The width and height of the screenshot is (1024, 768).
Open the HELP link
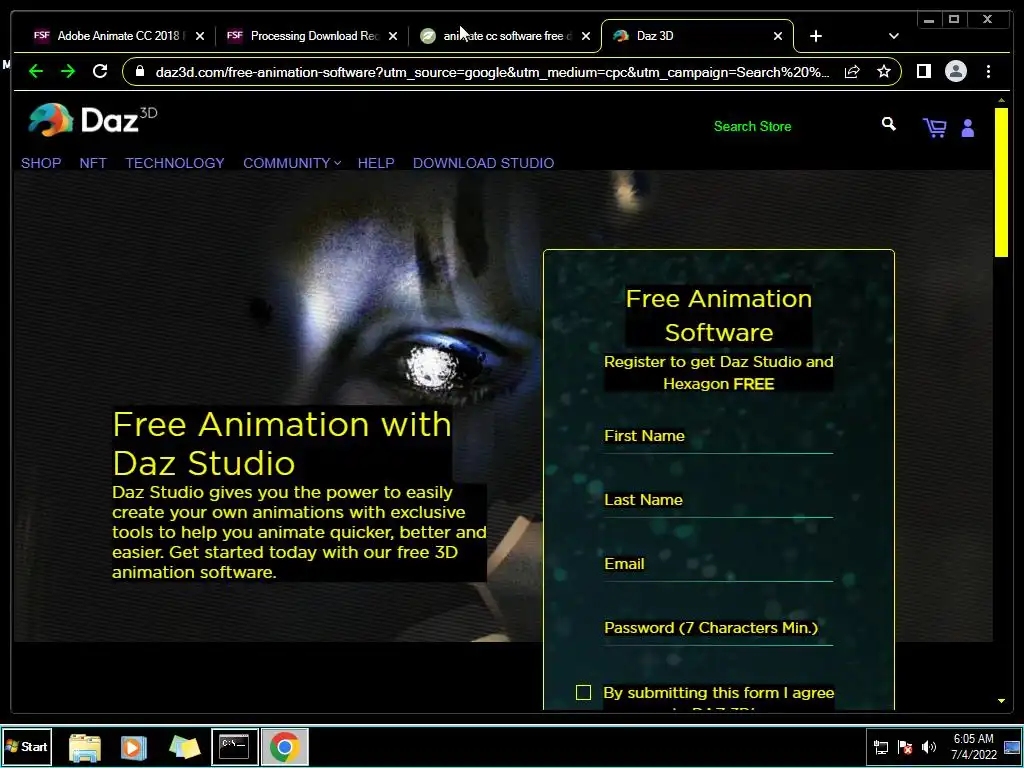tap(376, 163)
